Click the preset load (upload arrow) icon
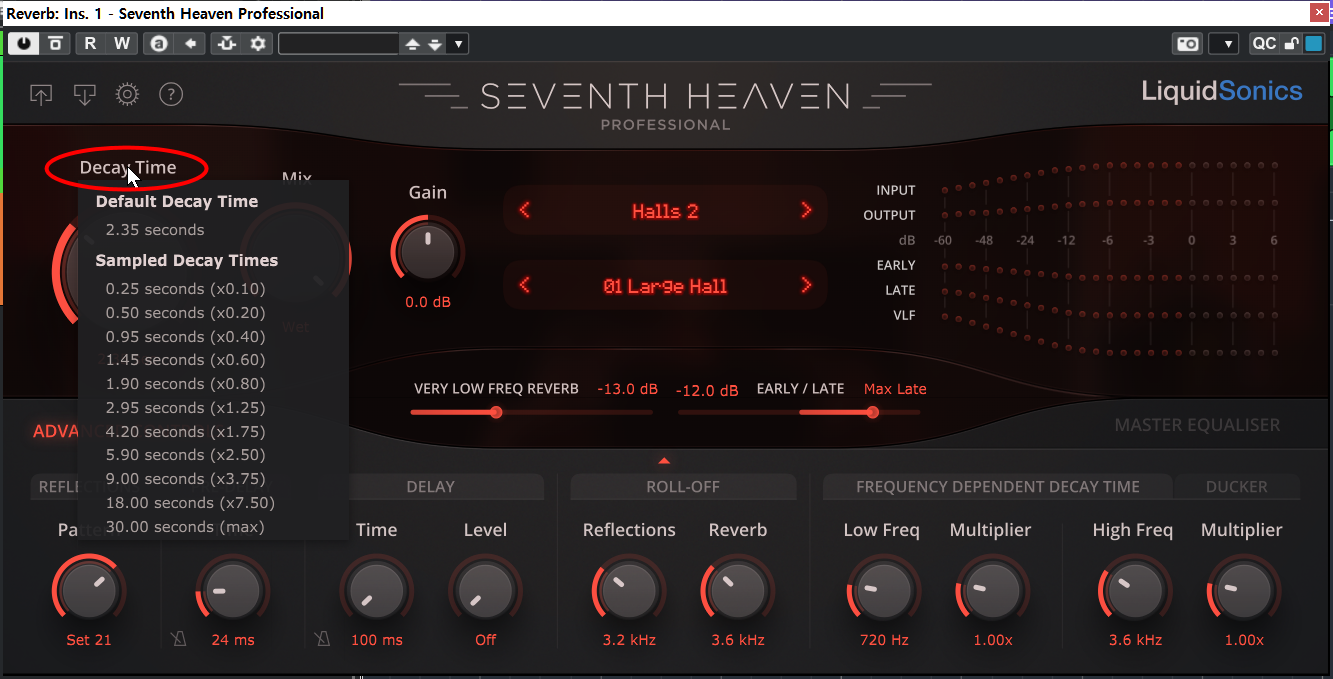This screenshot has width=1333, height=679. (41, 95)
